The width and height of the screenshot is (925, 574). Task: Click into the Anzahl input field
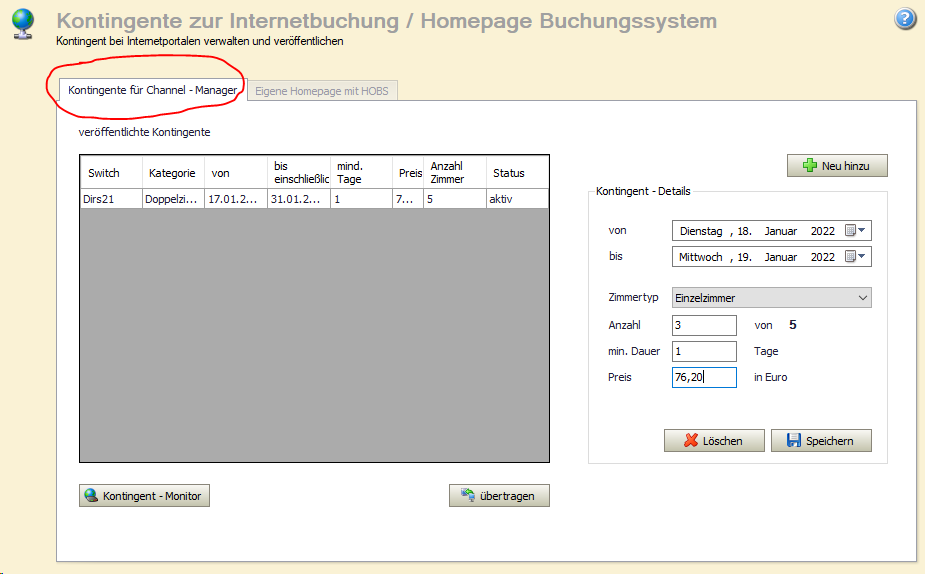[704, 325]
